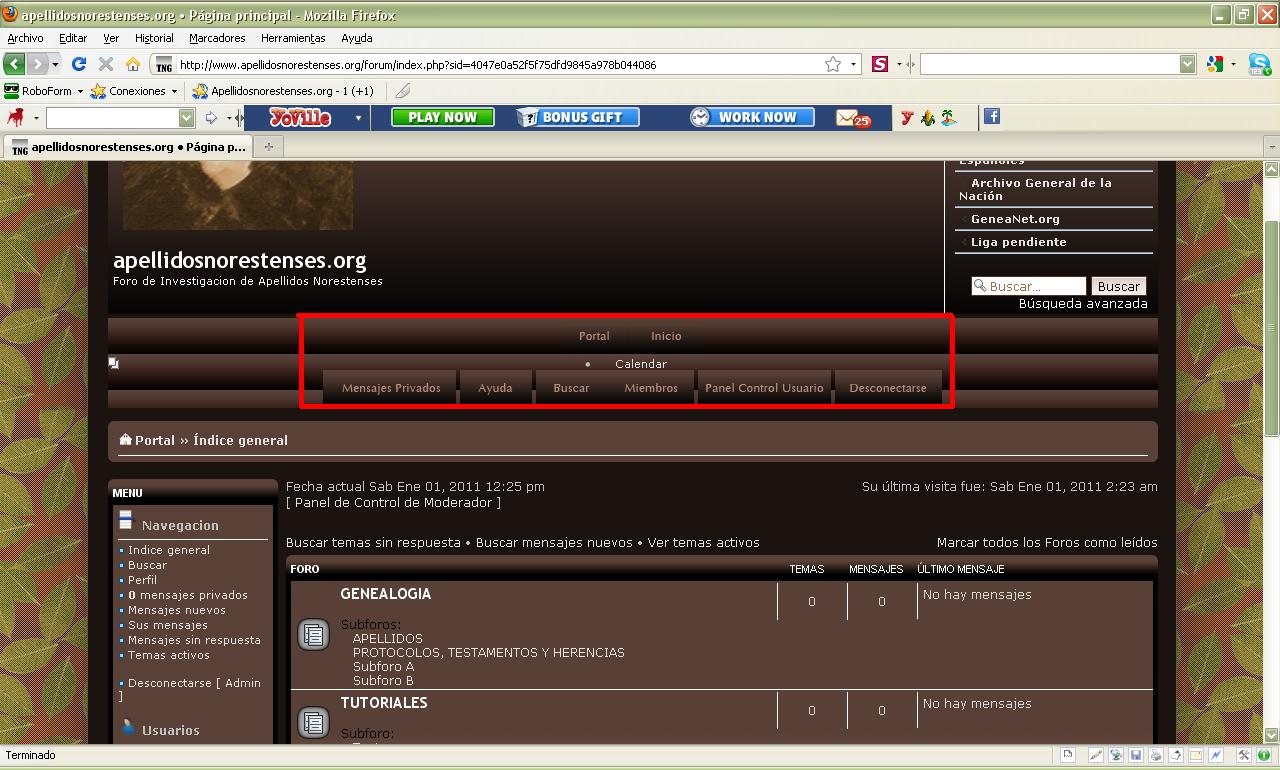Screen dimensions: 1280x770
Task: Click the red S toolbar icon
Action: (880, 64)
